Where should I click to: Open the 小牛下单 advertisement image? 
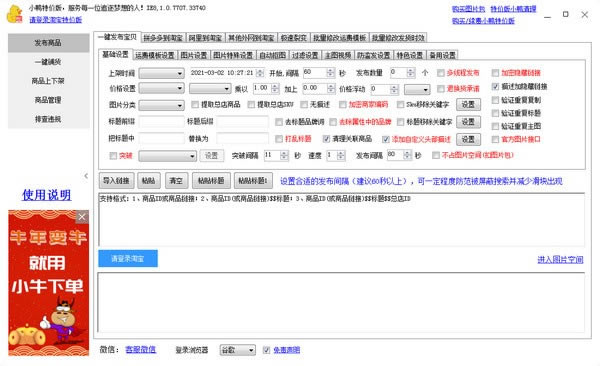click(x=49, y=283)
